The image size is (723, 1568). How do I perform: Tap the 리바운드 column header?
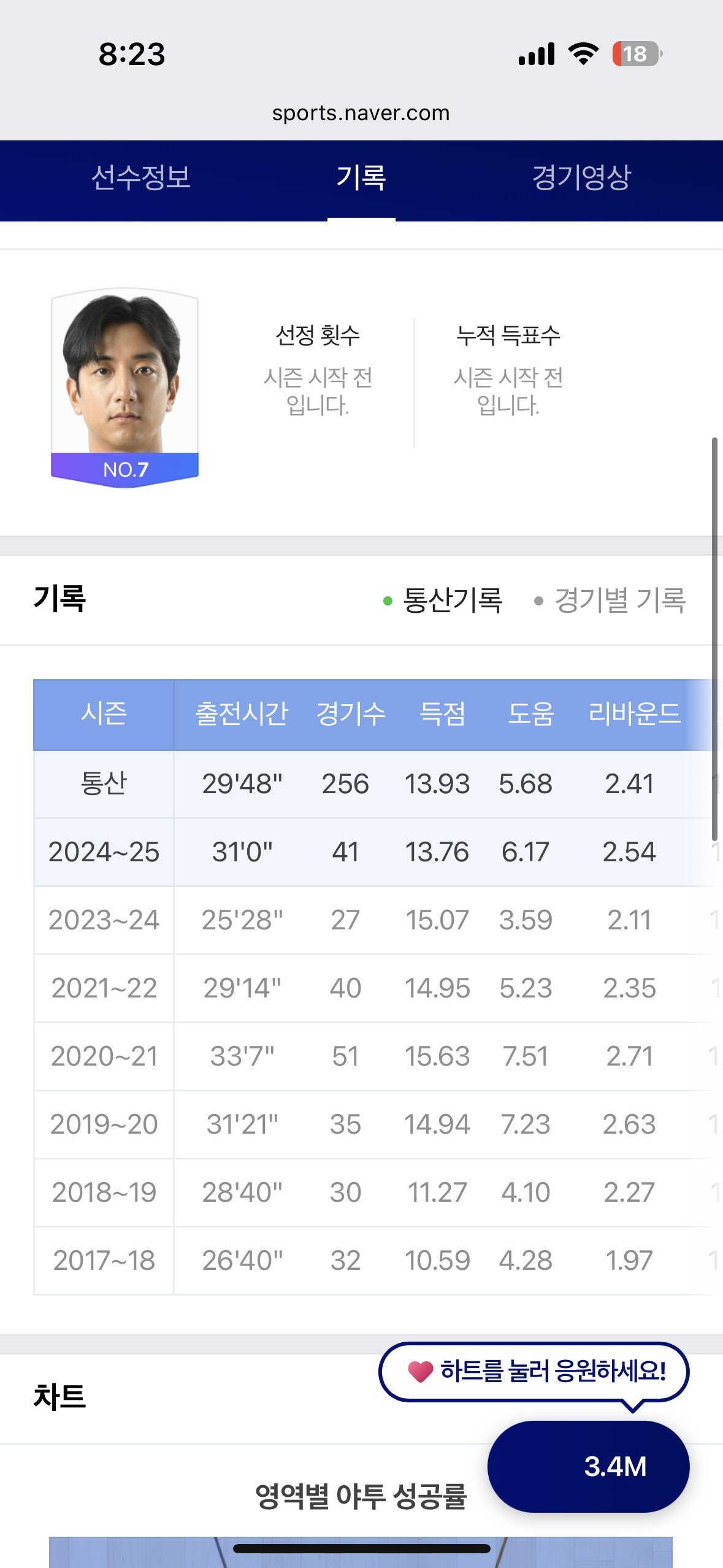coord(634,714)
